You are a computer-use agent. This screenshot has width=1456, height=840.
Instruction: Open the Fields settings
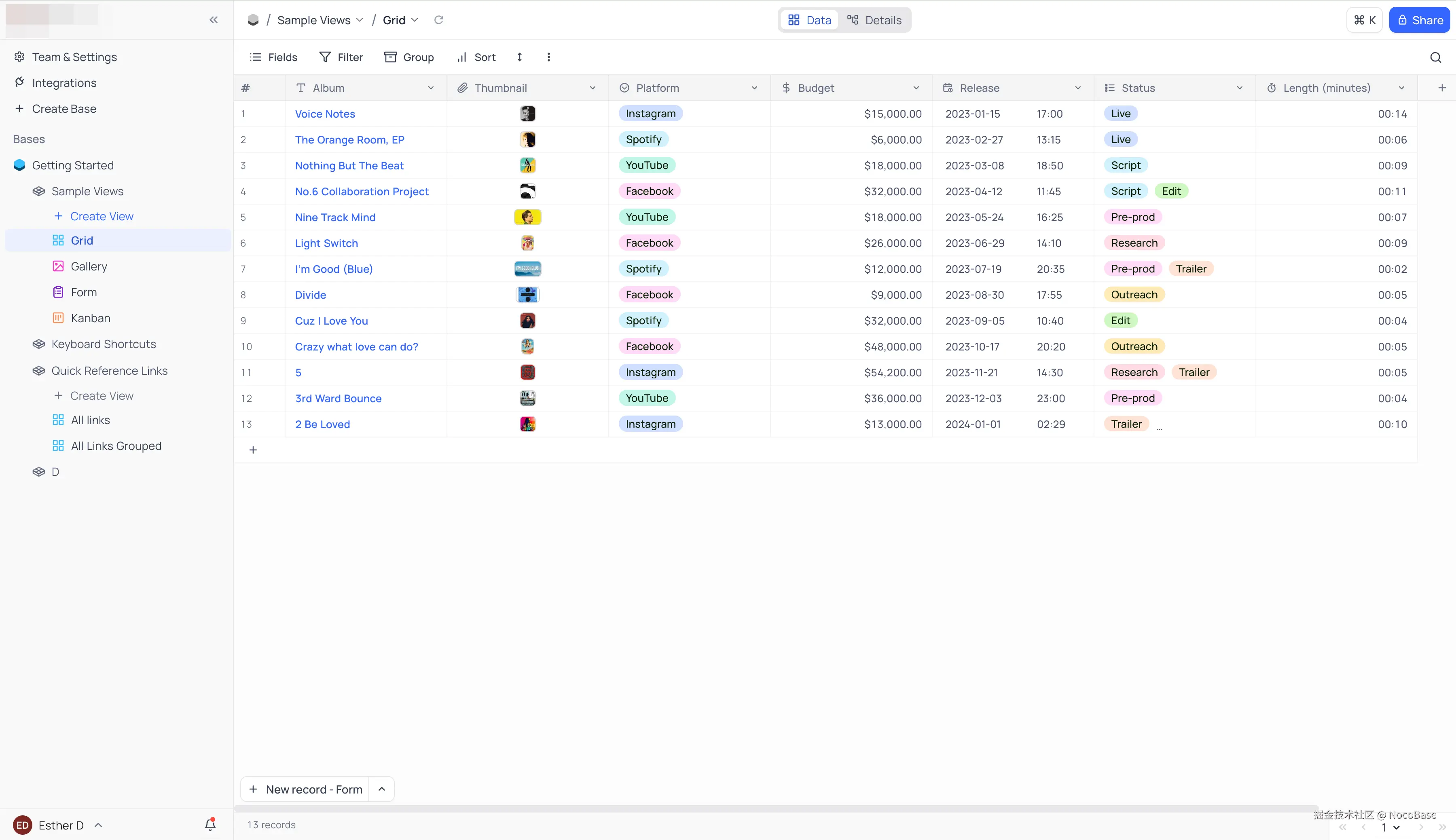[273, 57]
